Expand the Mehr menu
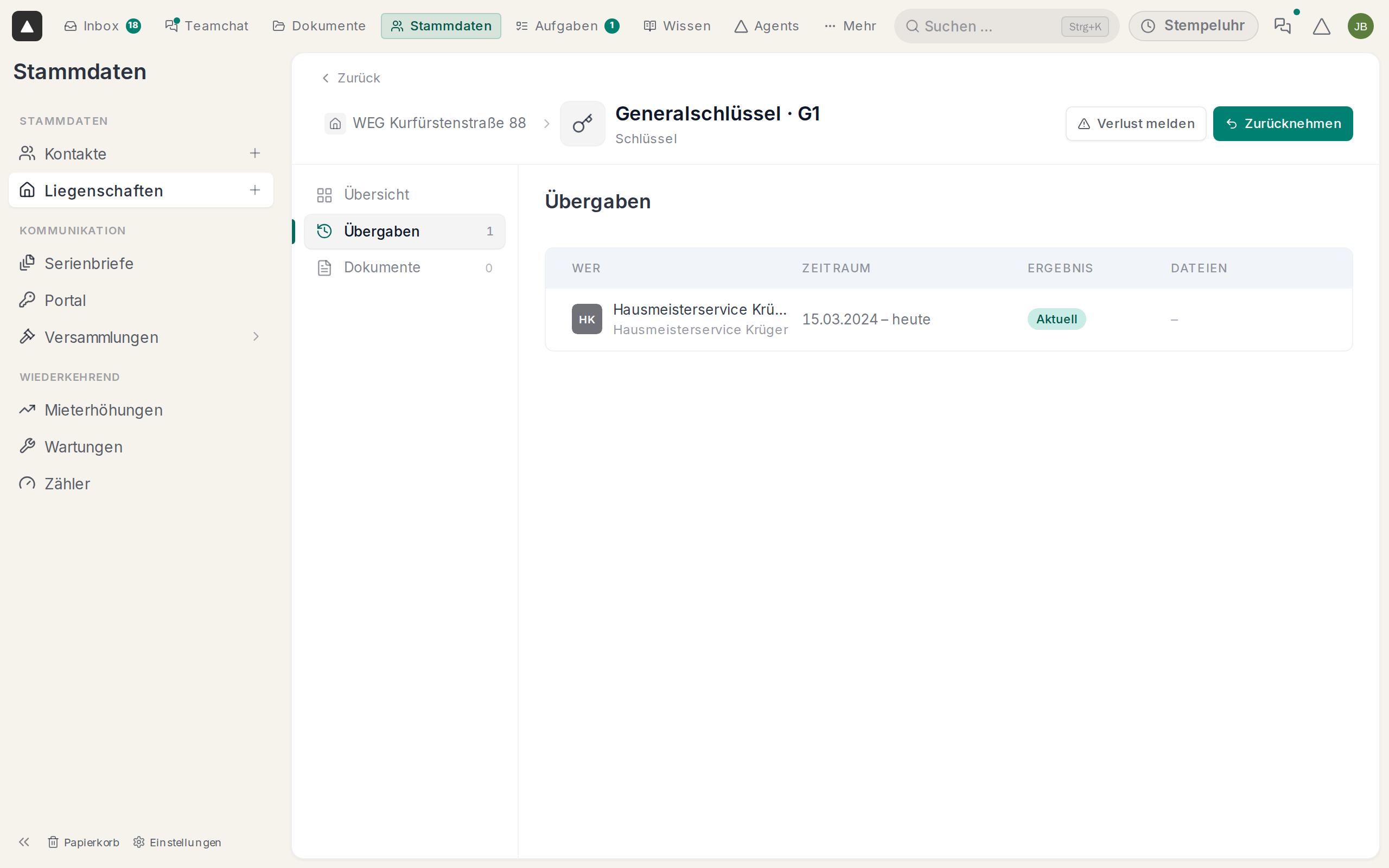 click(850, 26)
